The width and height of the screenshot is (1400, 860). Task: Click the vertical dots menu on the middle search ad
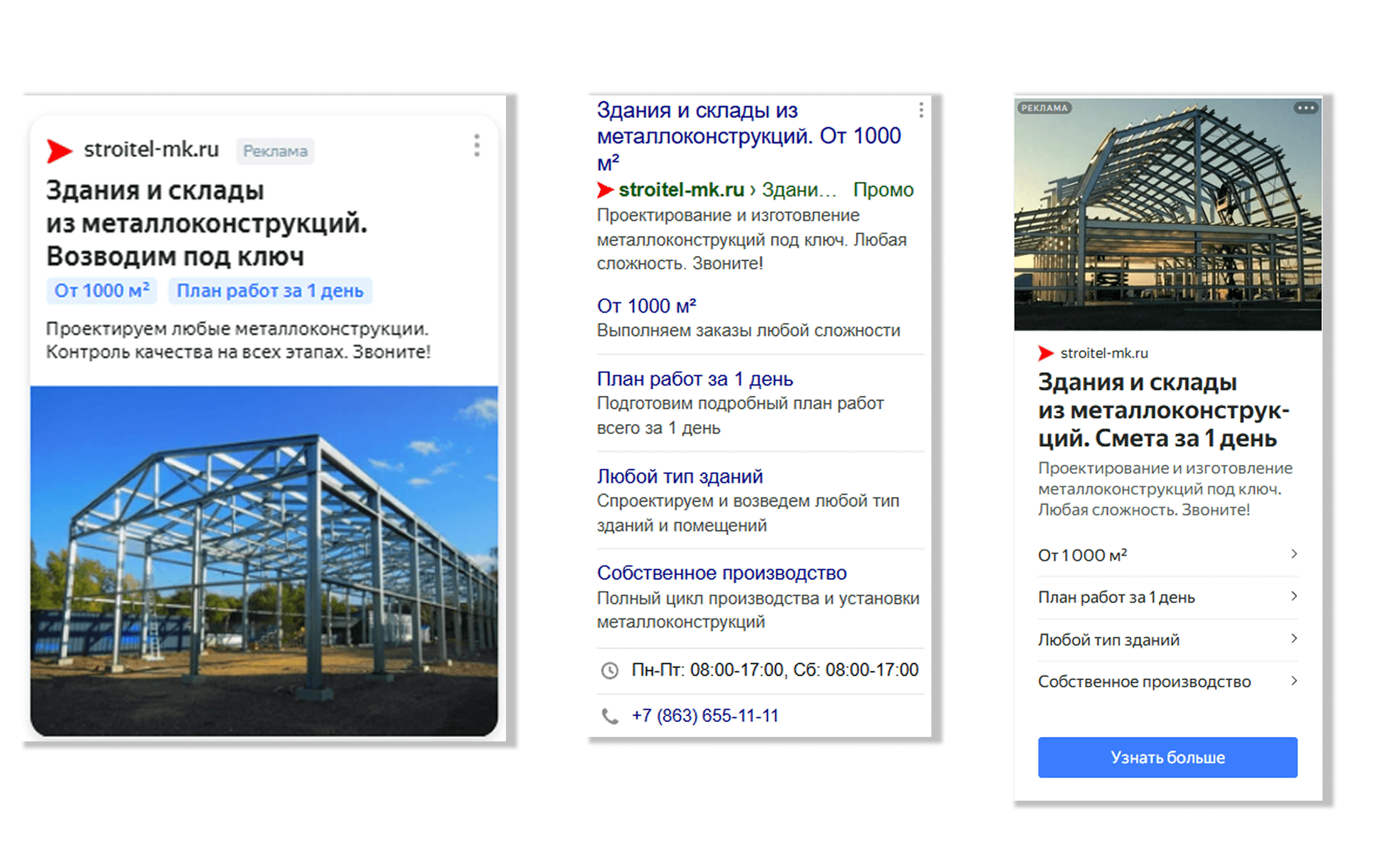coord(921,110)
